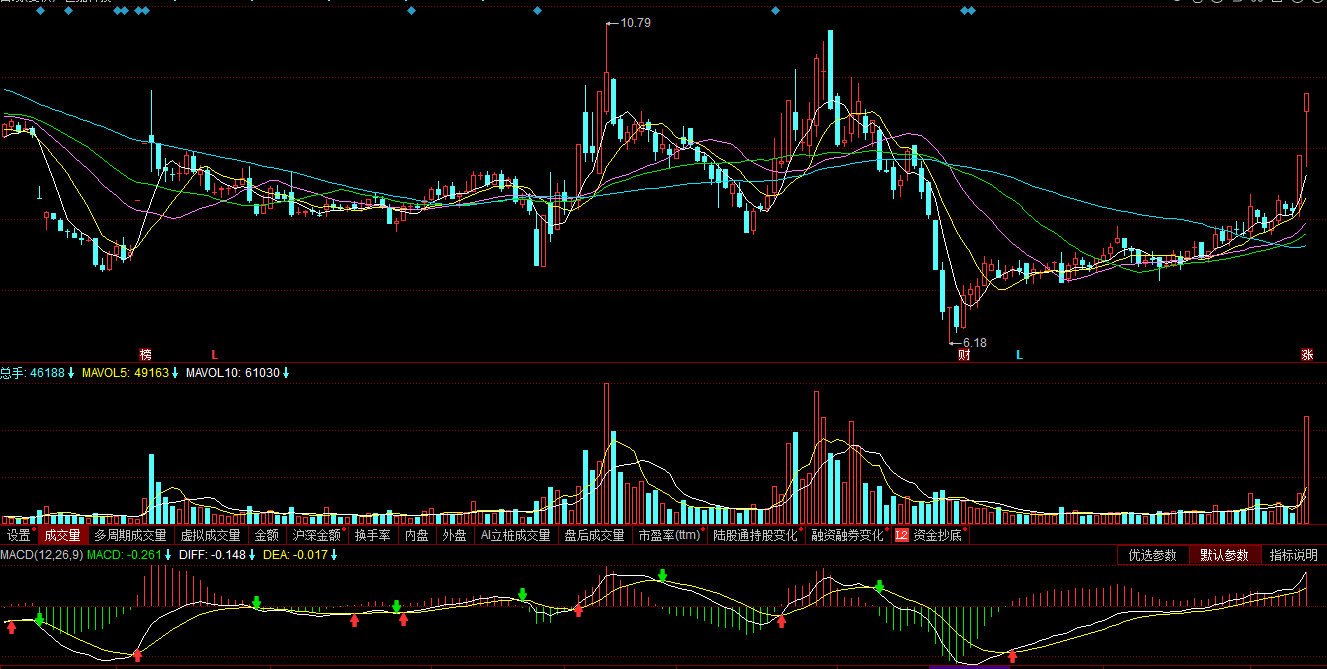Switch to the 外盘 tab
This screenshot has width=1327, height=669.
pos(454,536)
